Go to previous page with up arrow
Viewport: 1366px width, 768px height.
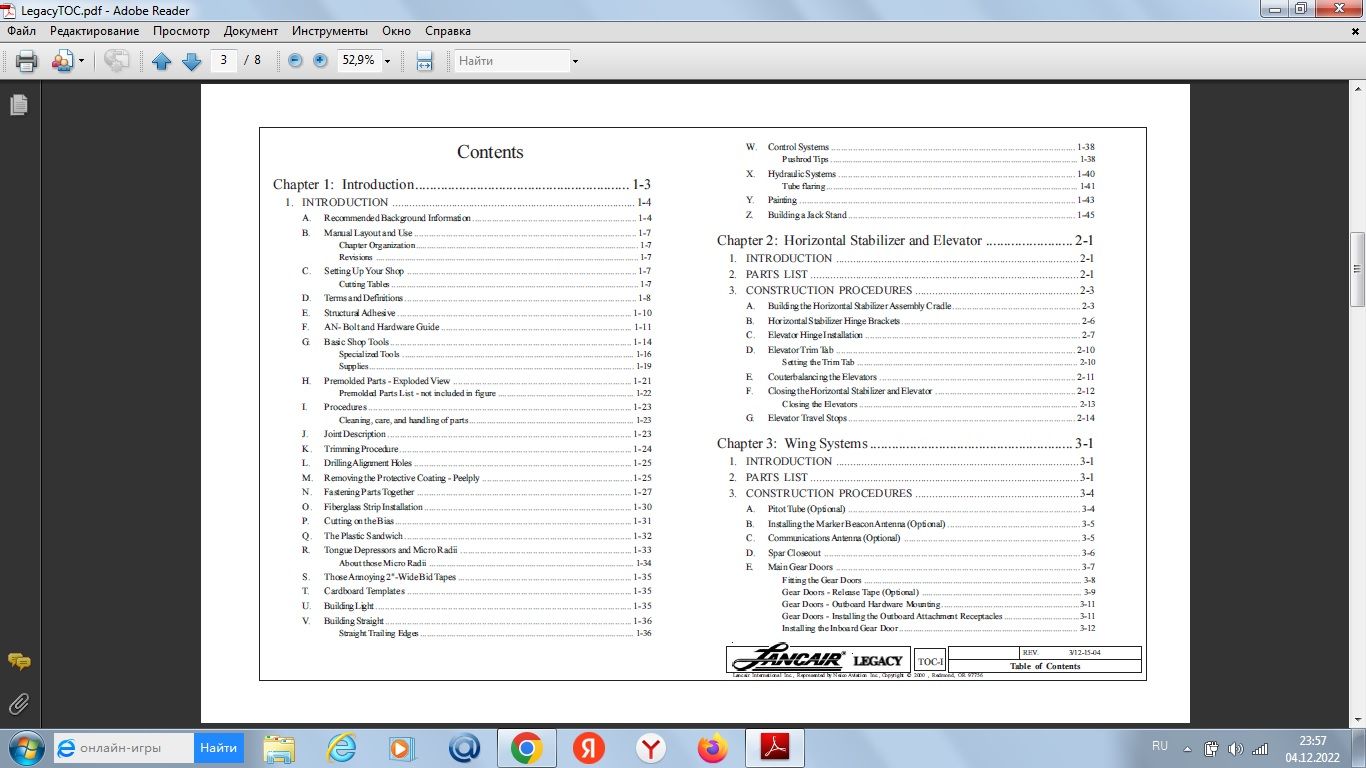point(162,61)
